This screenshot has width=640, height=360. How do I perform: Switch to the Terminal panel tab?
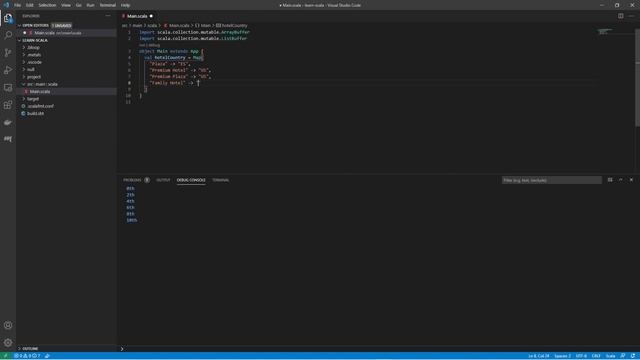(220, 180)
